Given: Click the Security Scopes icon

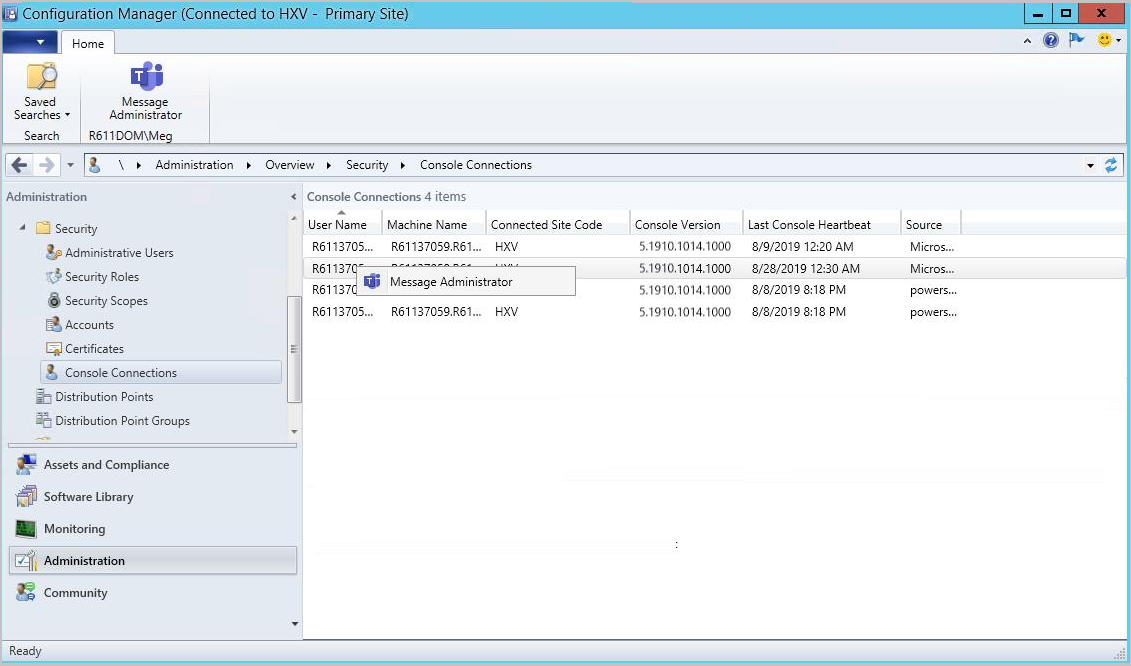Looking at the screenshot, I should (x=54, y=300).
